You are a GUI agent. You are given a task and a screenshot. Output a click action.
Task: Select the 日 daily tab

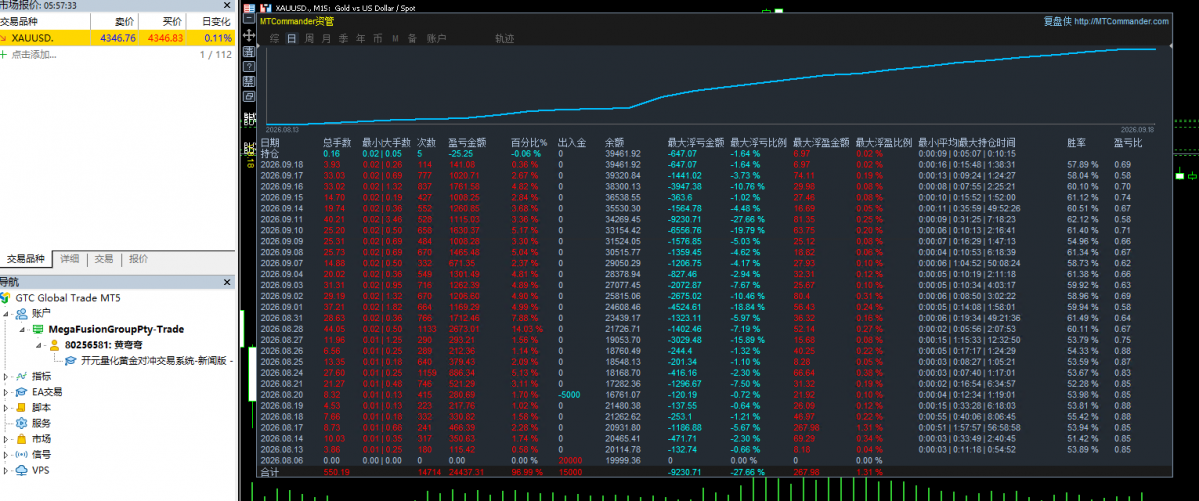click(291, 38)
